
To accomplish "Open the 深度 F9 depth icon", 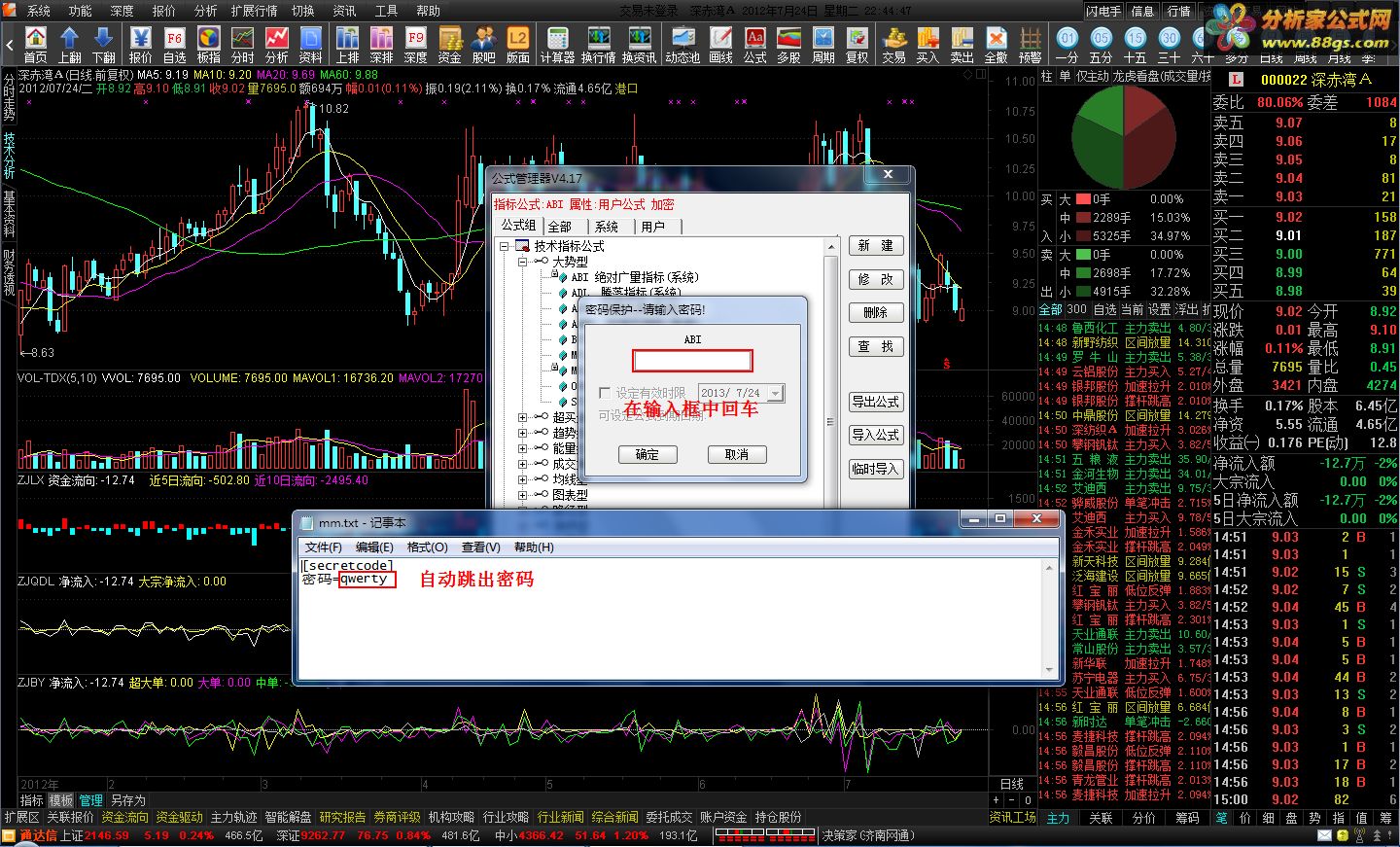I will tap(416, 45).
